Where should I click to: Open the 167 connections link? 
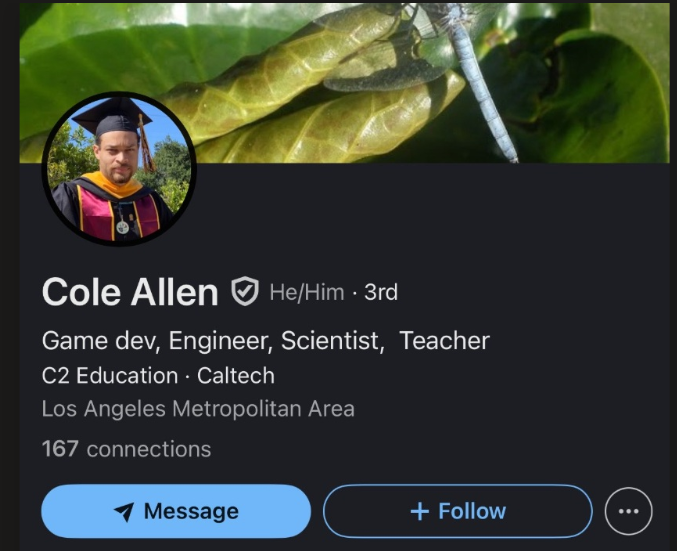[x=126, y=449]
